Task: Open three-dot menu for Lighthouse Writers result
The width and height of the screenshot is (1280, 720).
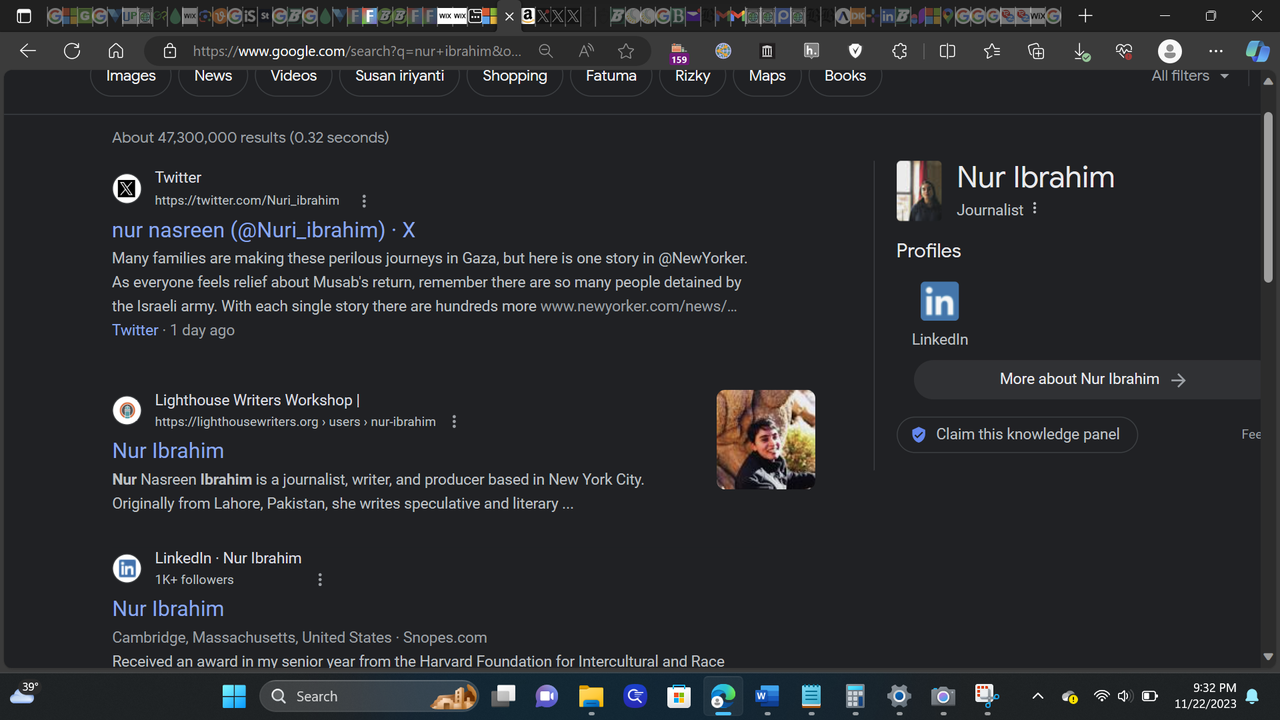Action: (x=454, y=422)
